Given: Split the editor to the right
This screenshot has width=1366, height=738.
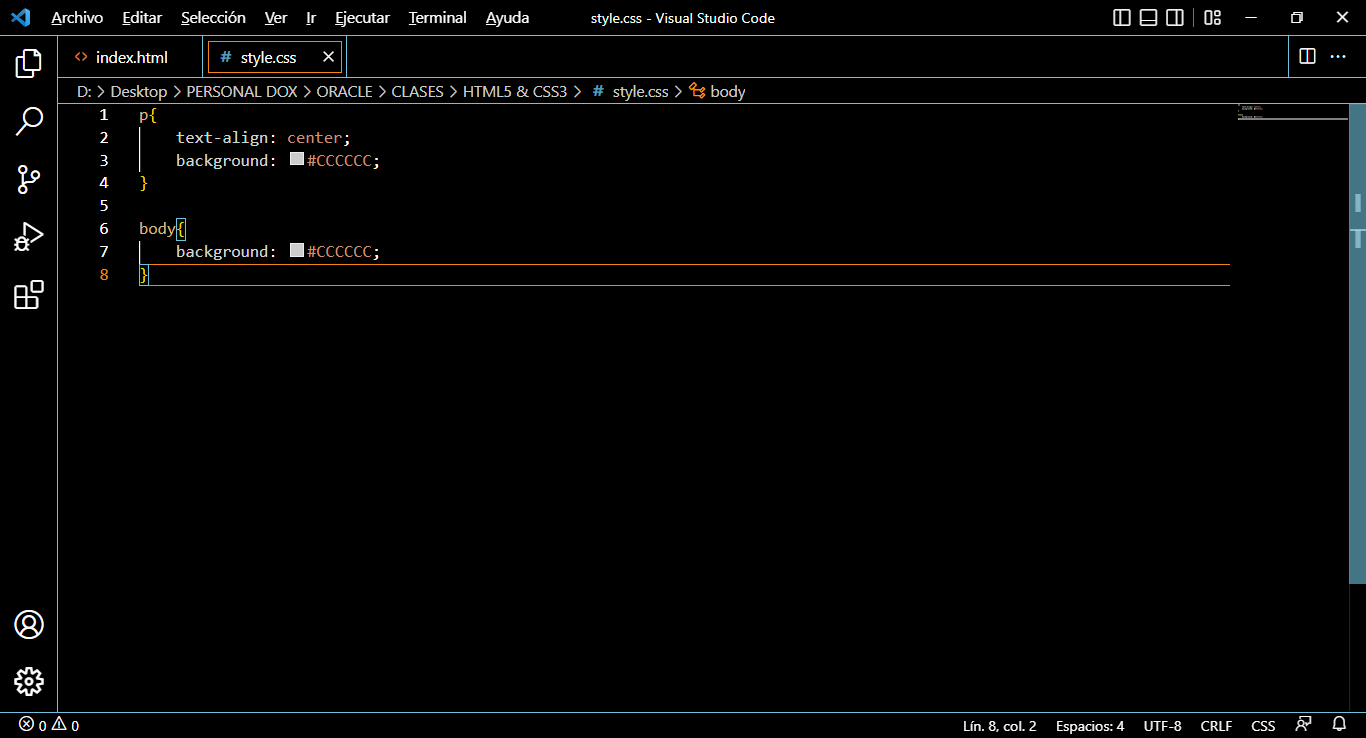Looking at the screenshot, I should 1307,57.
